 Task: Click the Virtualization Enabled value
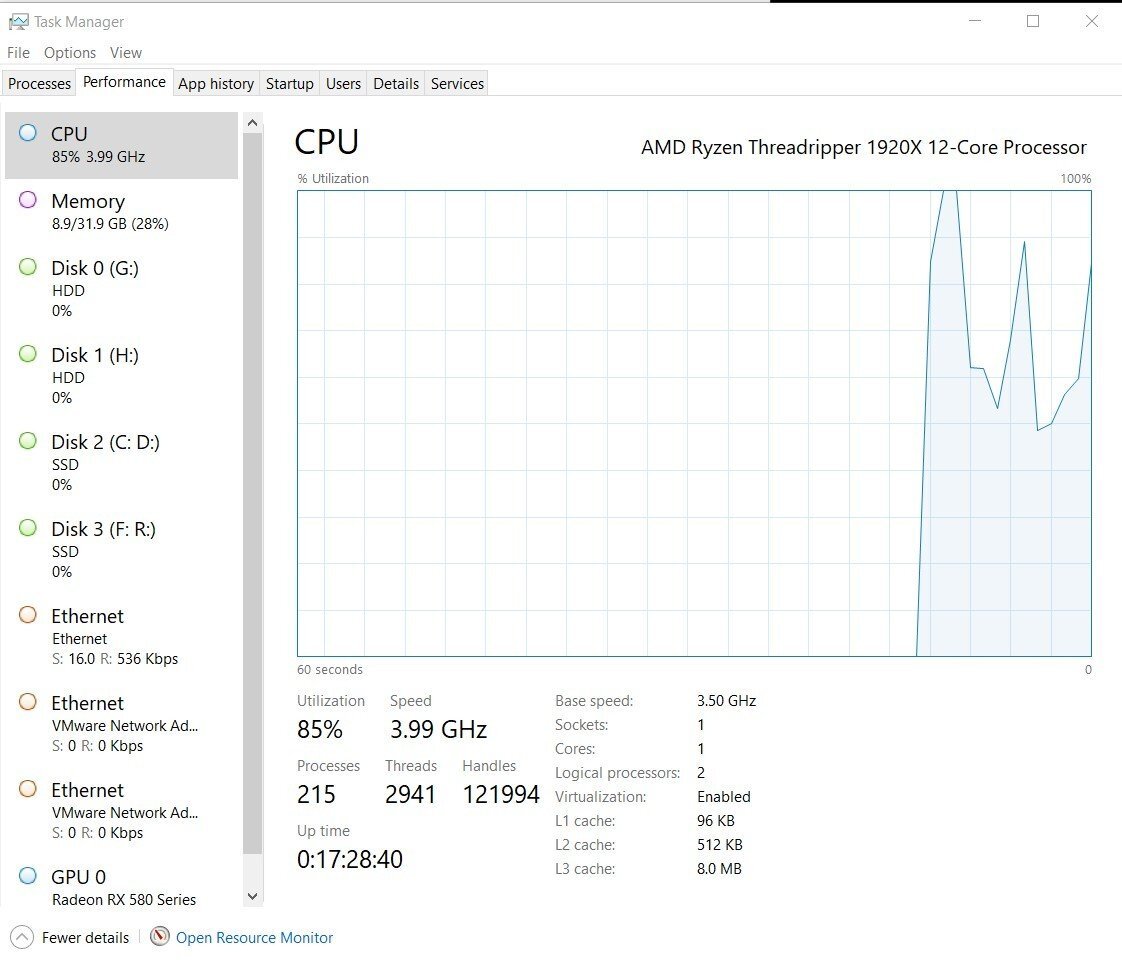[x=723, y=796]
